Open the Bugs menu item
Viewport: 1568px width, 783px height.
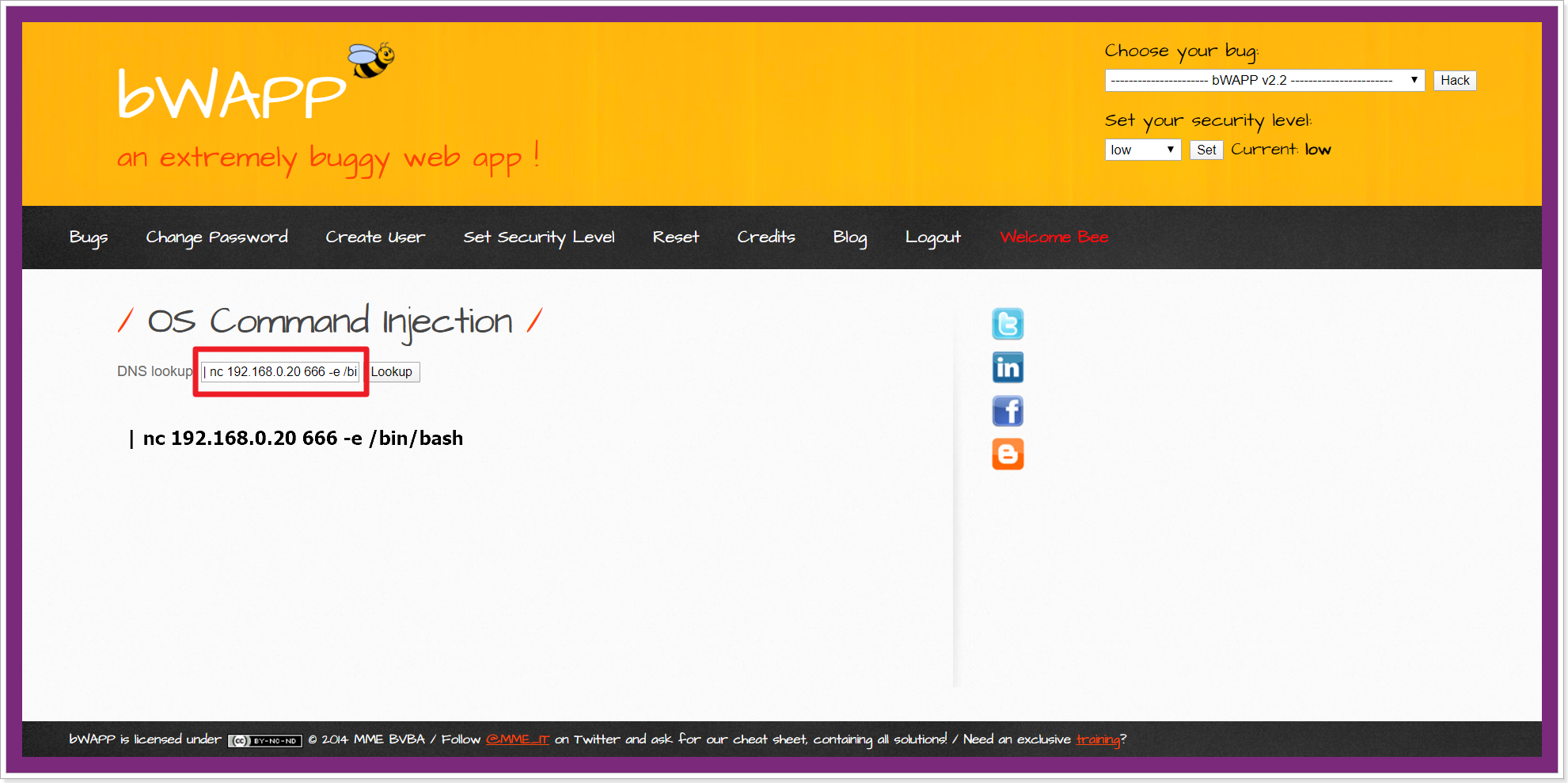click(89, 238)
